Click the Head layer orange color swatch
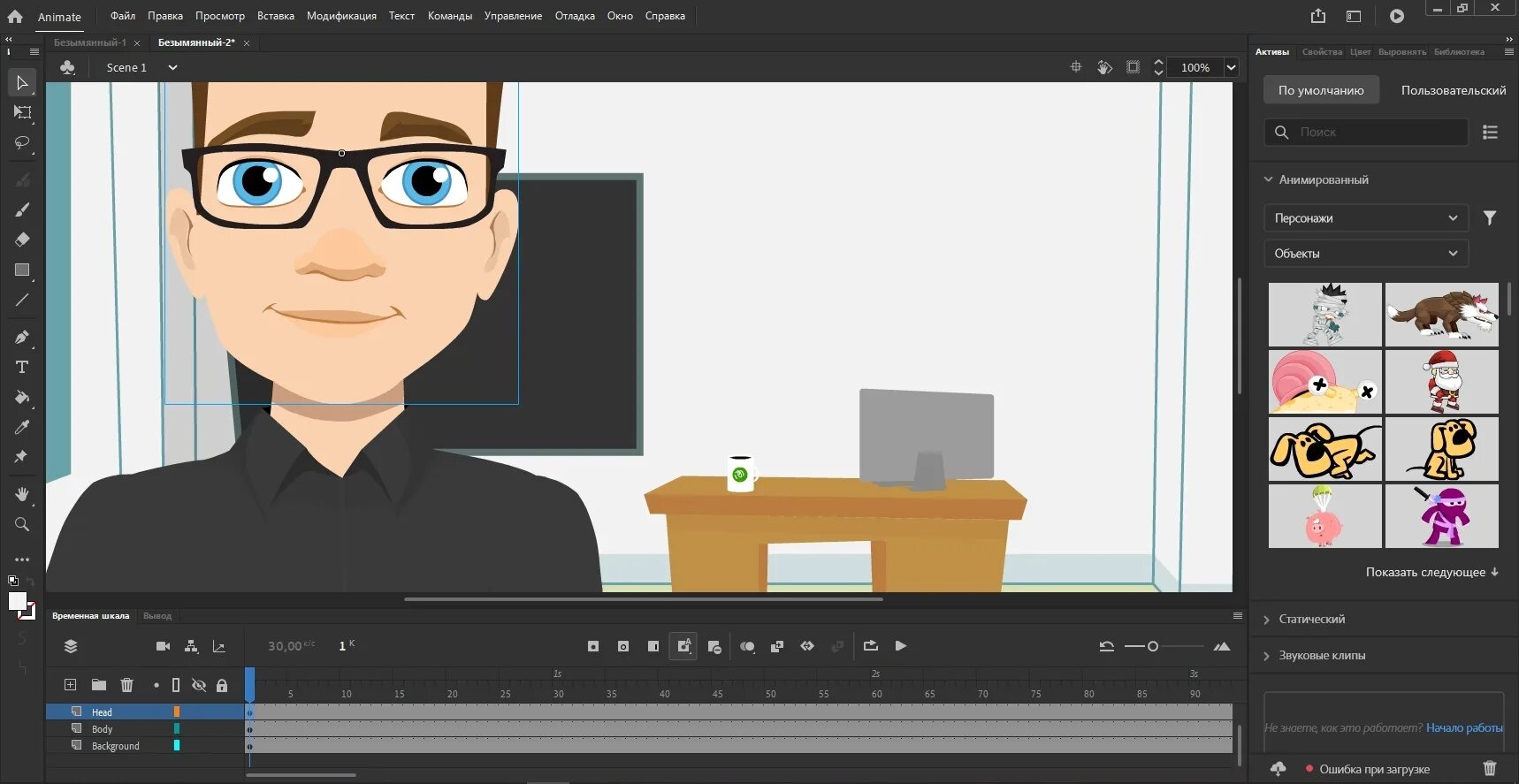This screenshot has height=784, width=1519. (x=177, y=712)
